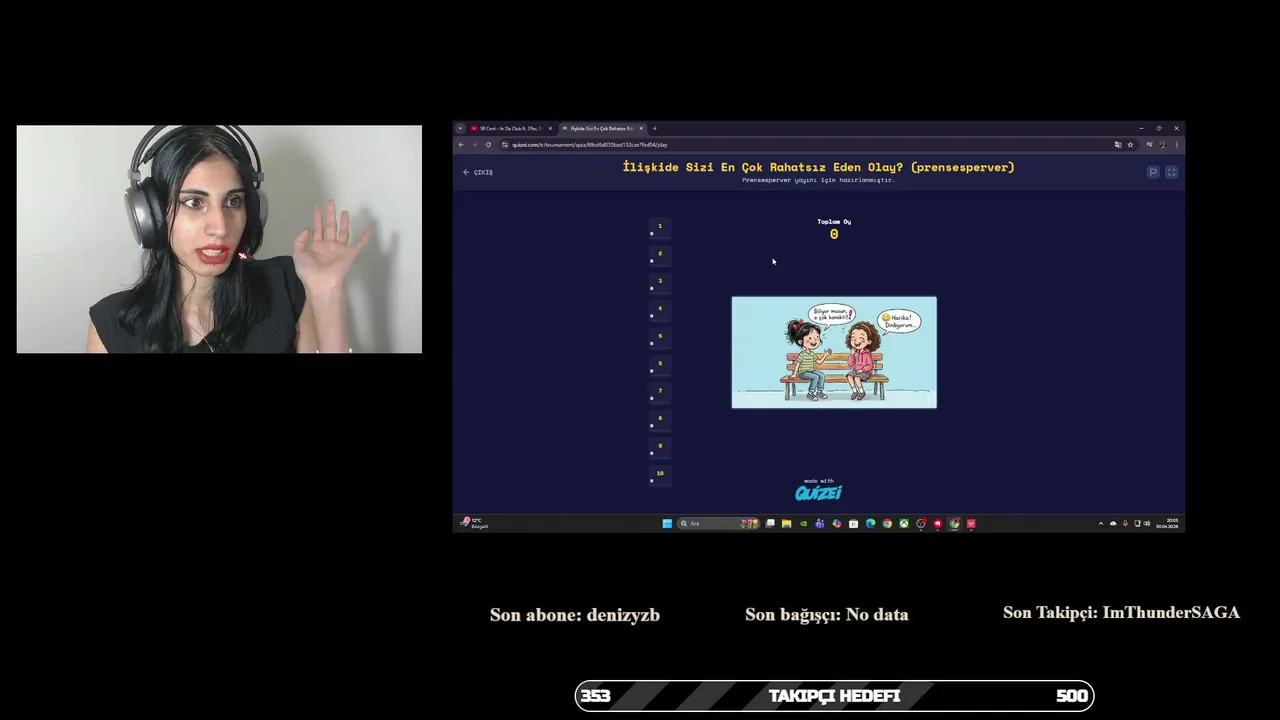The width and height of the screenshot is (1280, 720).
Task: Open the tab search dropdown in Chrome
Action: (460, 128)
